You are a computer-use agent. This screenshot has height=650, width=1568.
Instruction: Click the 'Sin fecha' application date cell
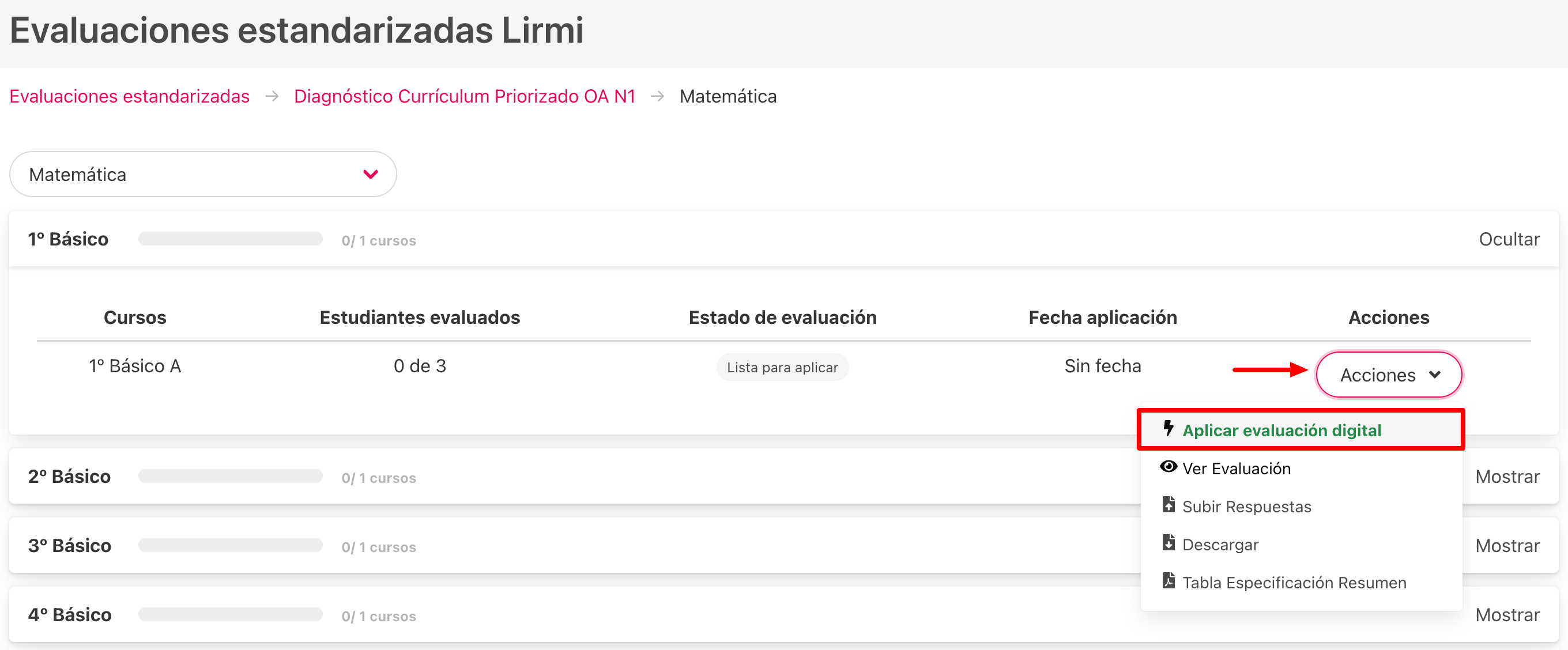(x=1102, y=366)
